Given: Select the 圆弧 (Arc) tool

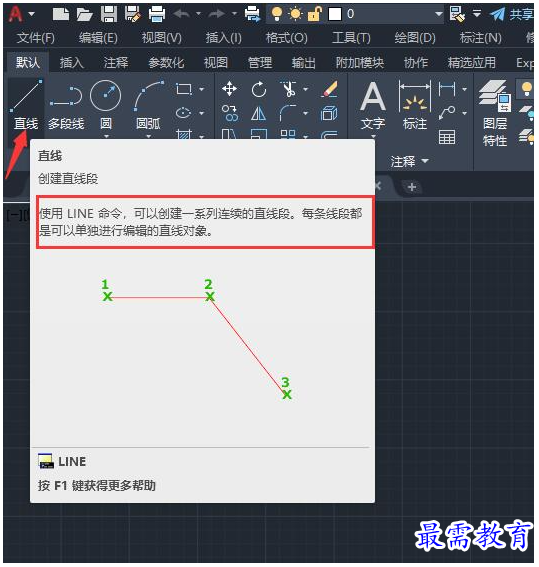Looking at the screenshot, I should pyautogui.click(x=148, y=105).
